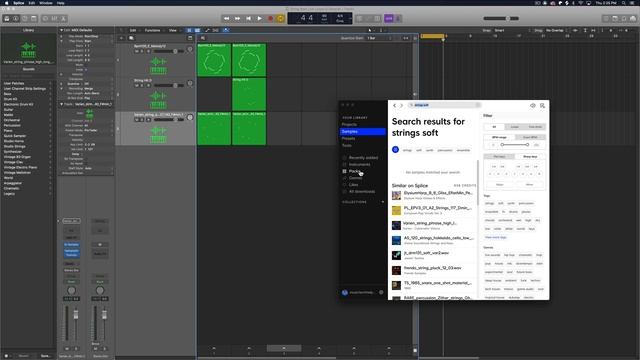
Task: Click the Logic transport Play button
Action: 260,18
